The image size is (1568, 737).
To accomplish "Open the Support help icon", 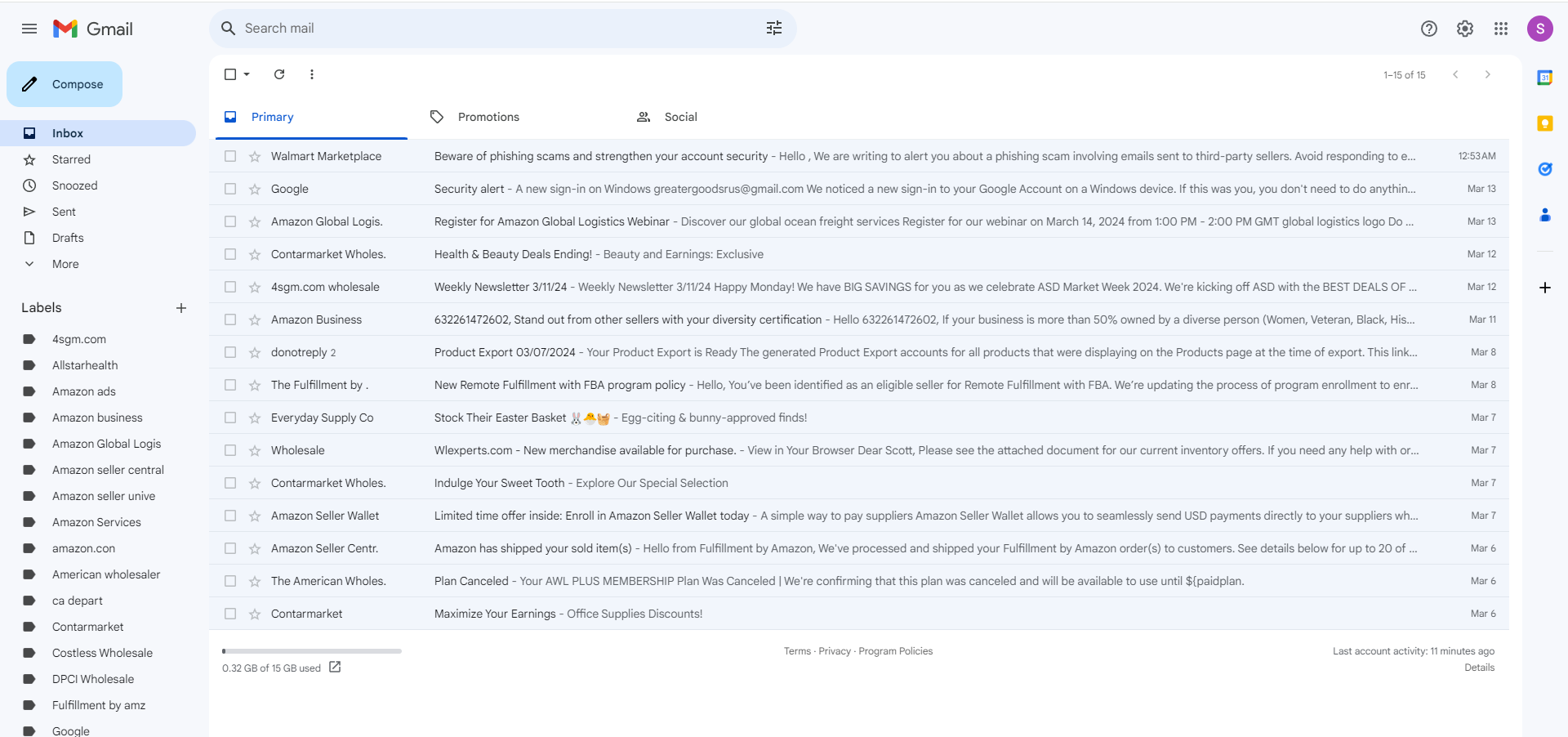I will 1429,29.
